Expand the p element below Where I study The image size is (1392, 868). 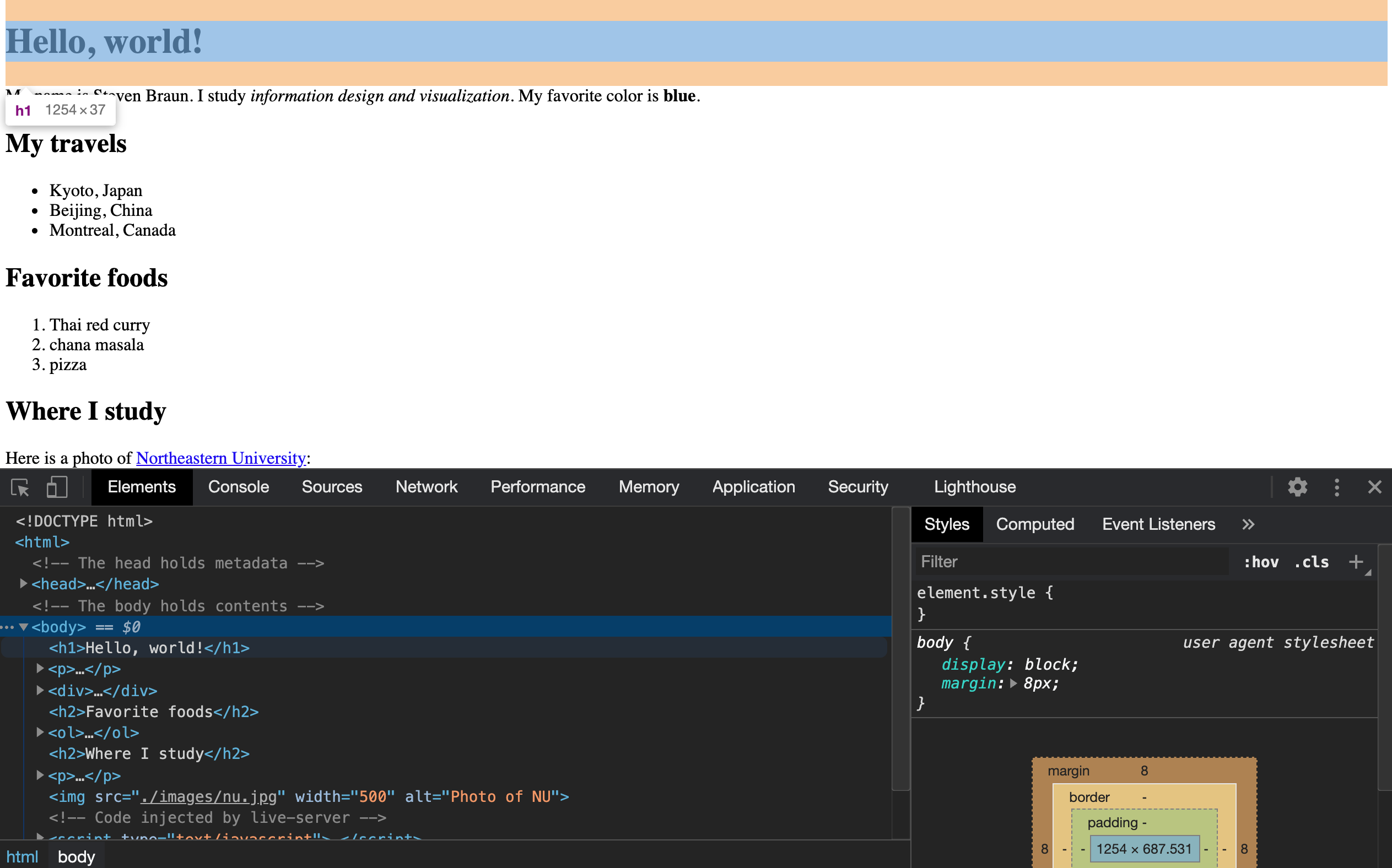tap(40, 775)
